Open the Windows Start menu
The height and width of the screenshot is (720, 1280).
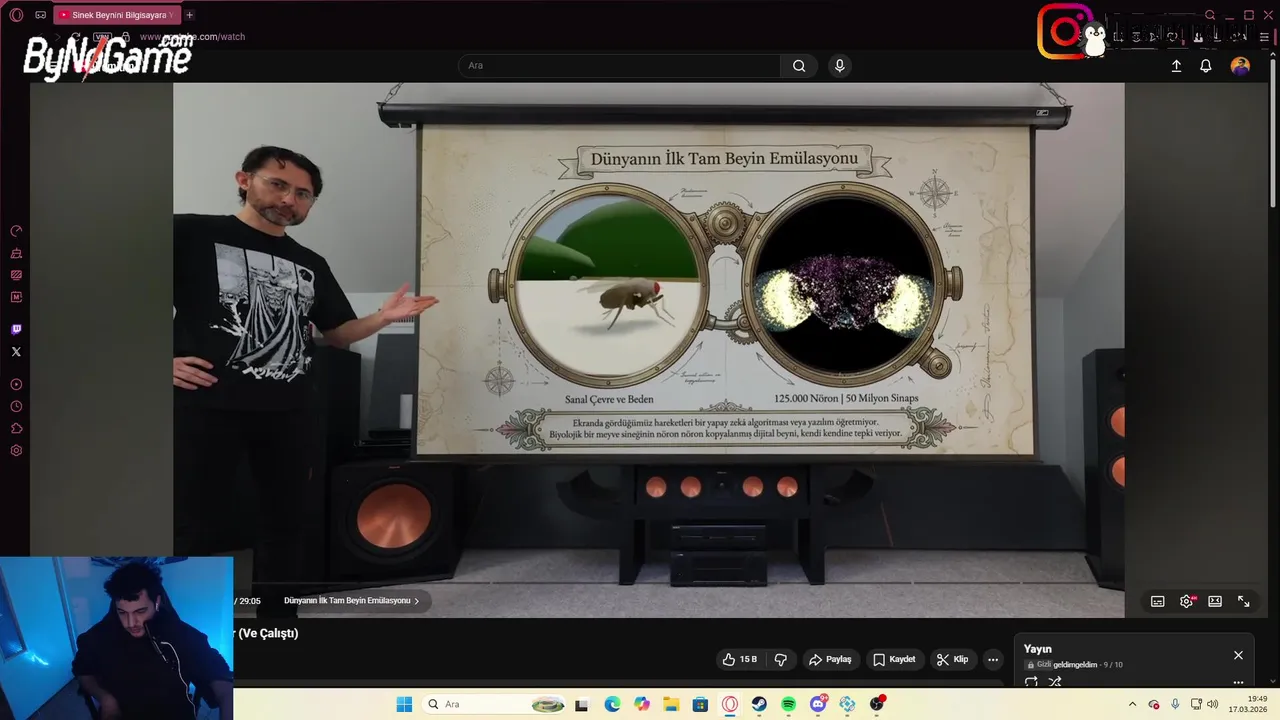coord(404,704)
